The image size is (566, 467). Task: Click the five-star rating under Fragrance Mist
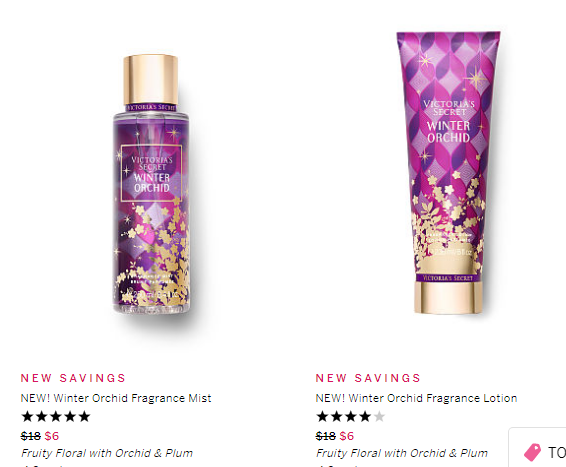click(56, 416)
